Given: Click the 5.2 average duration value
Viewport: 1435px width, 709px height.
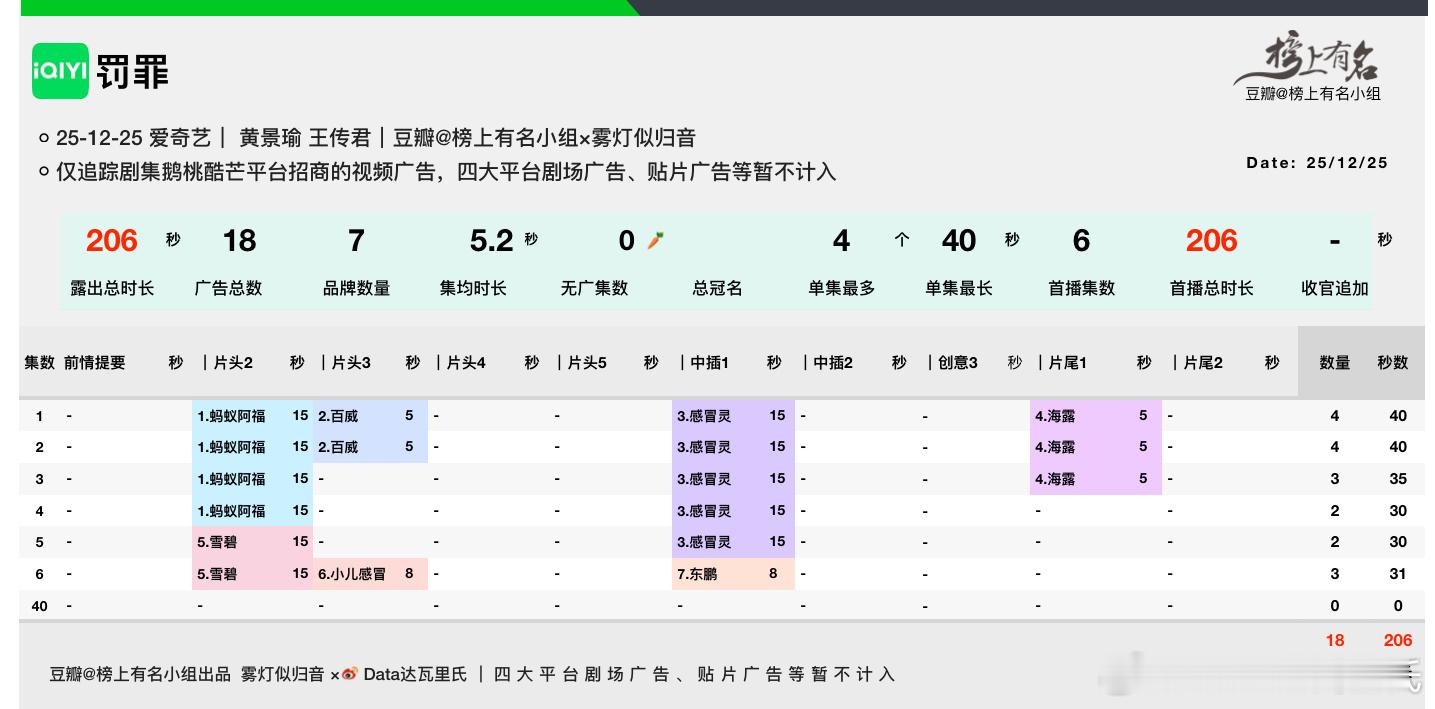Looking at the screenshot, I should coord(491,241).
